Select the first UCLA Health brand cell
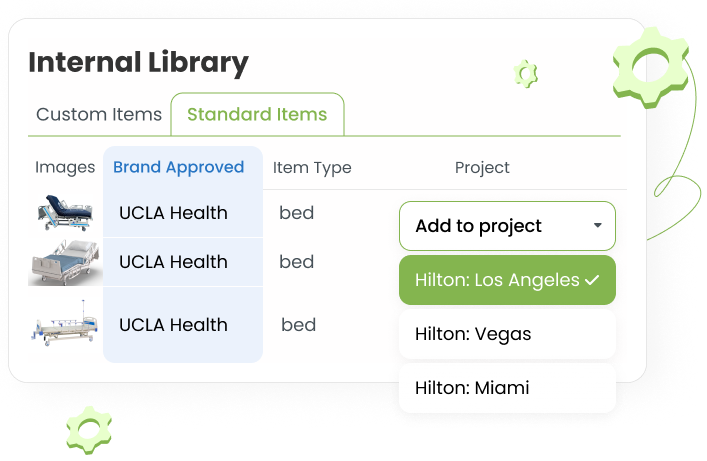 click(174, 213)
